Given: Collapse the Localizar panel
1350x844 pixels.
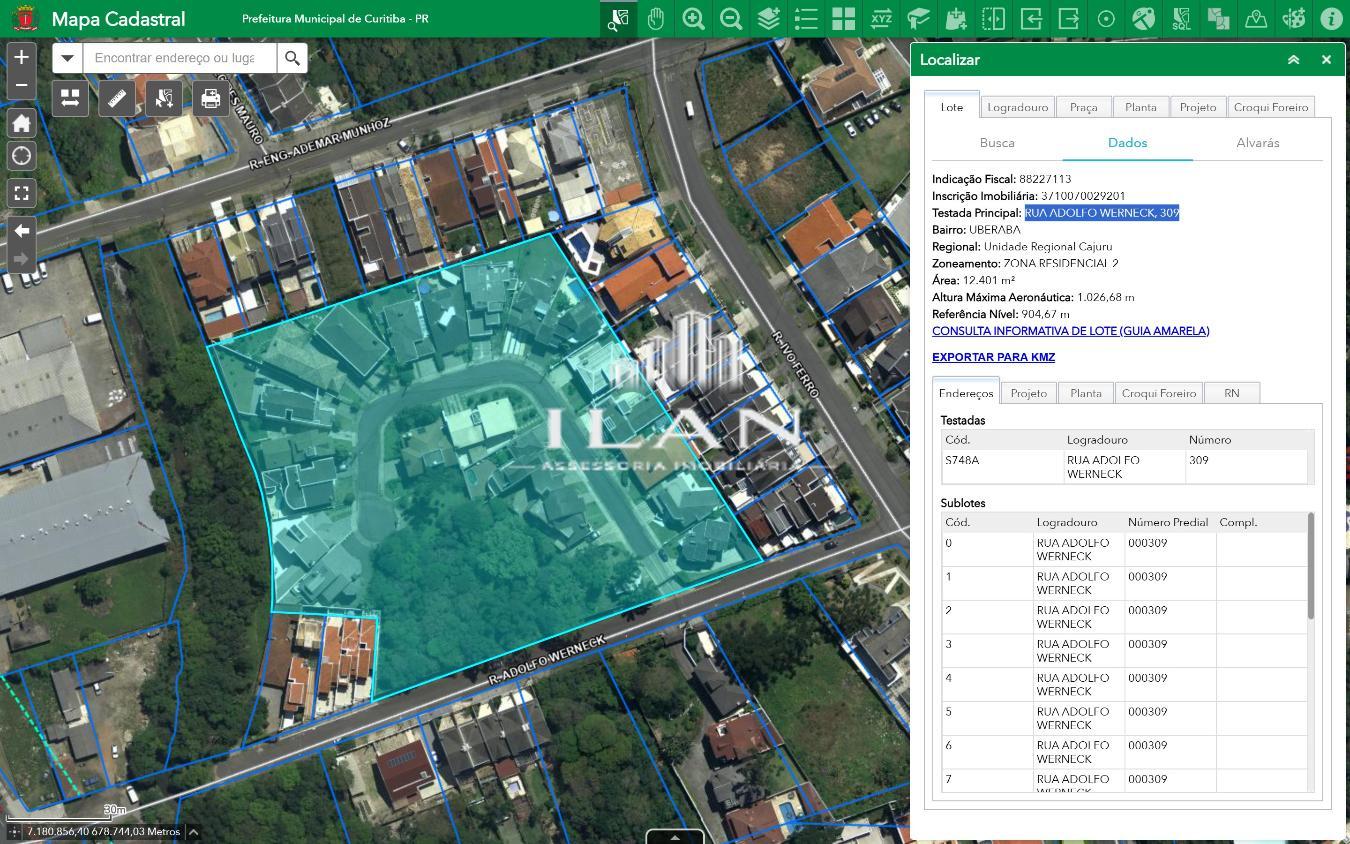Looking at the screenshot, I should point(1293,60).
